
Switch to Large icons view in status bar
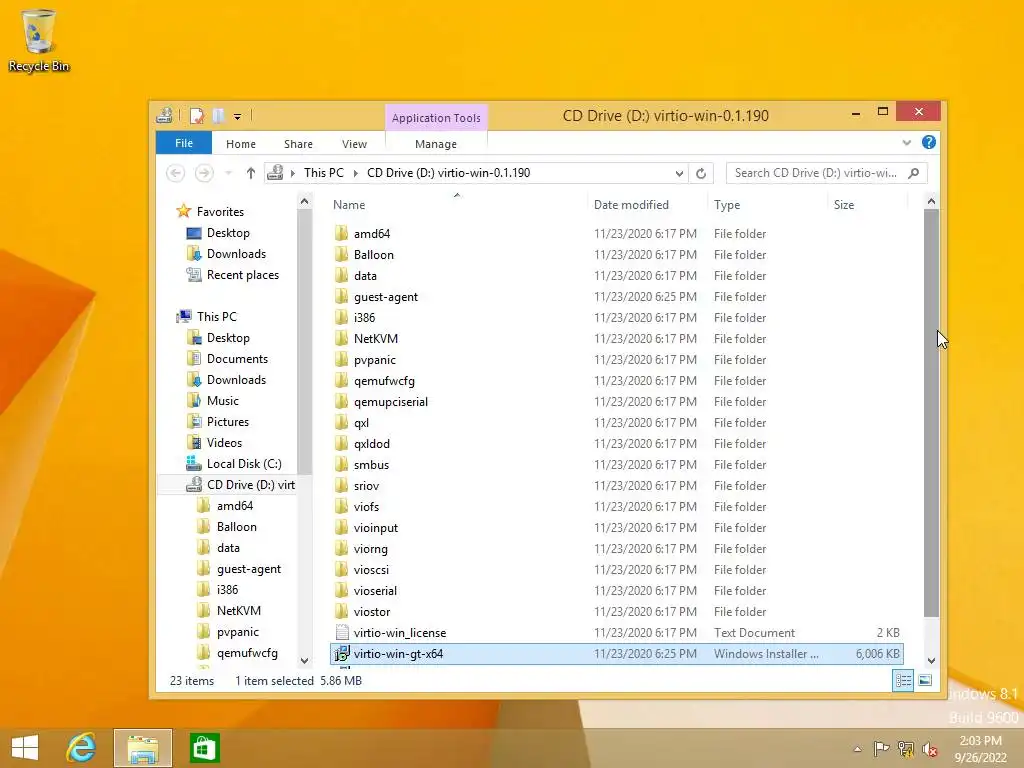(x=925, y=680)
